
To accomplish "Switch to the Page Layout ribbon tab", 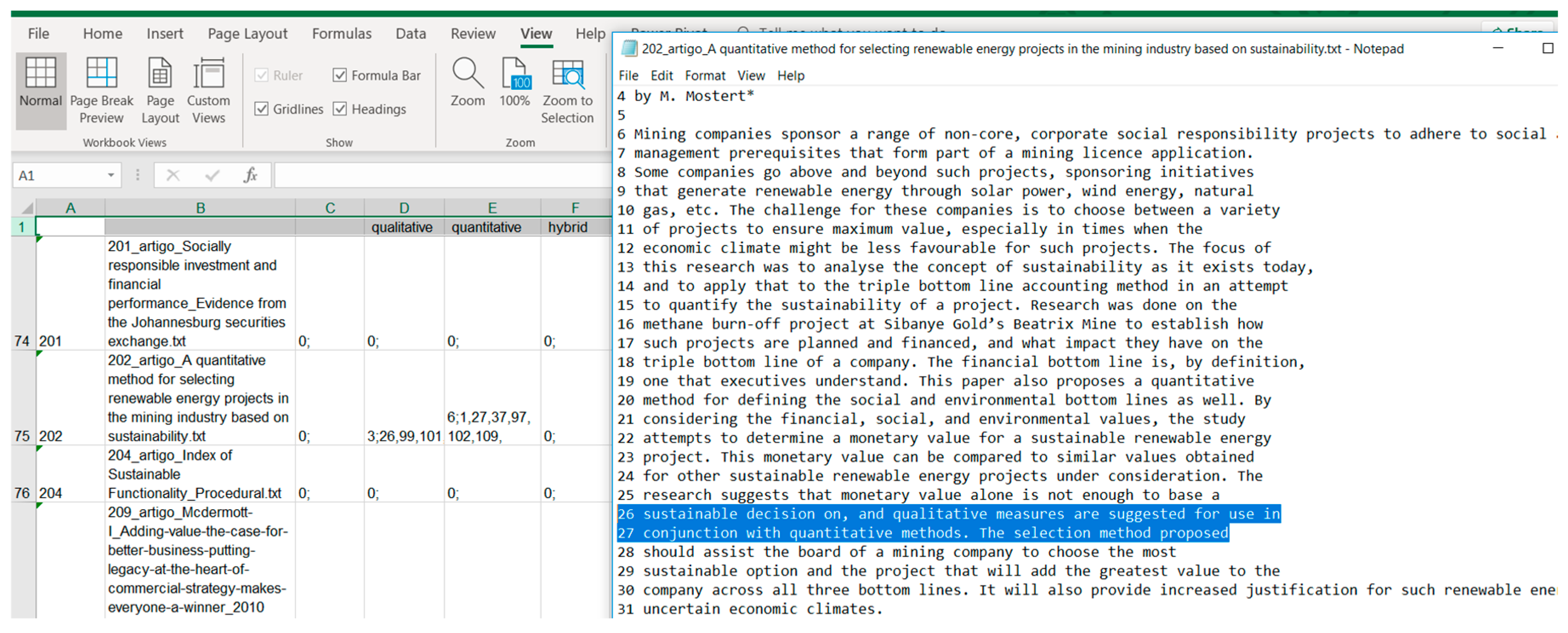I will pyautogui.click(x=247, y=34).
